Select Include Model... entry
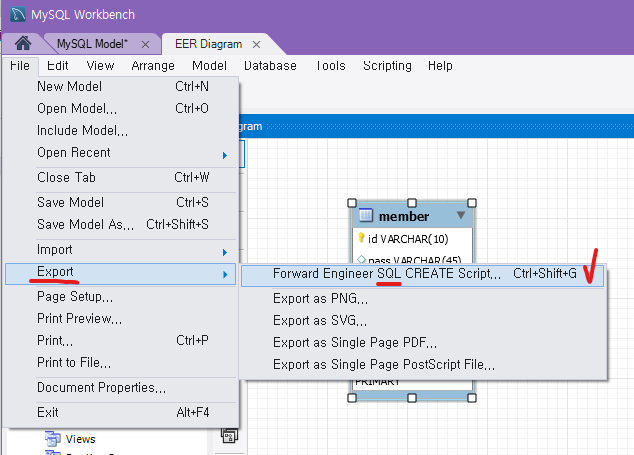This screenshot has width=634, height=455. (121, 131)
